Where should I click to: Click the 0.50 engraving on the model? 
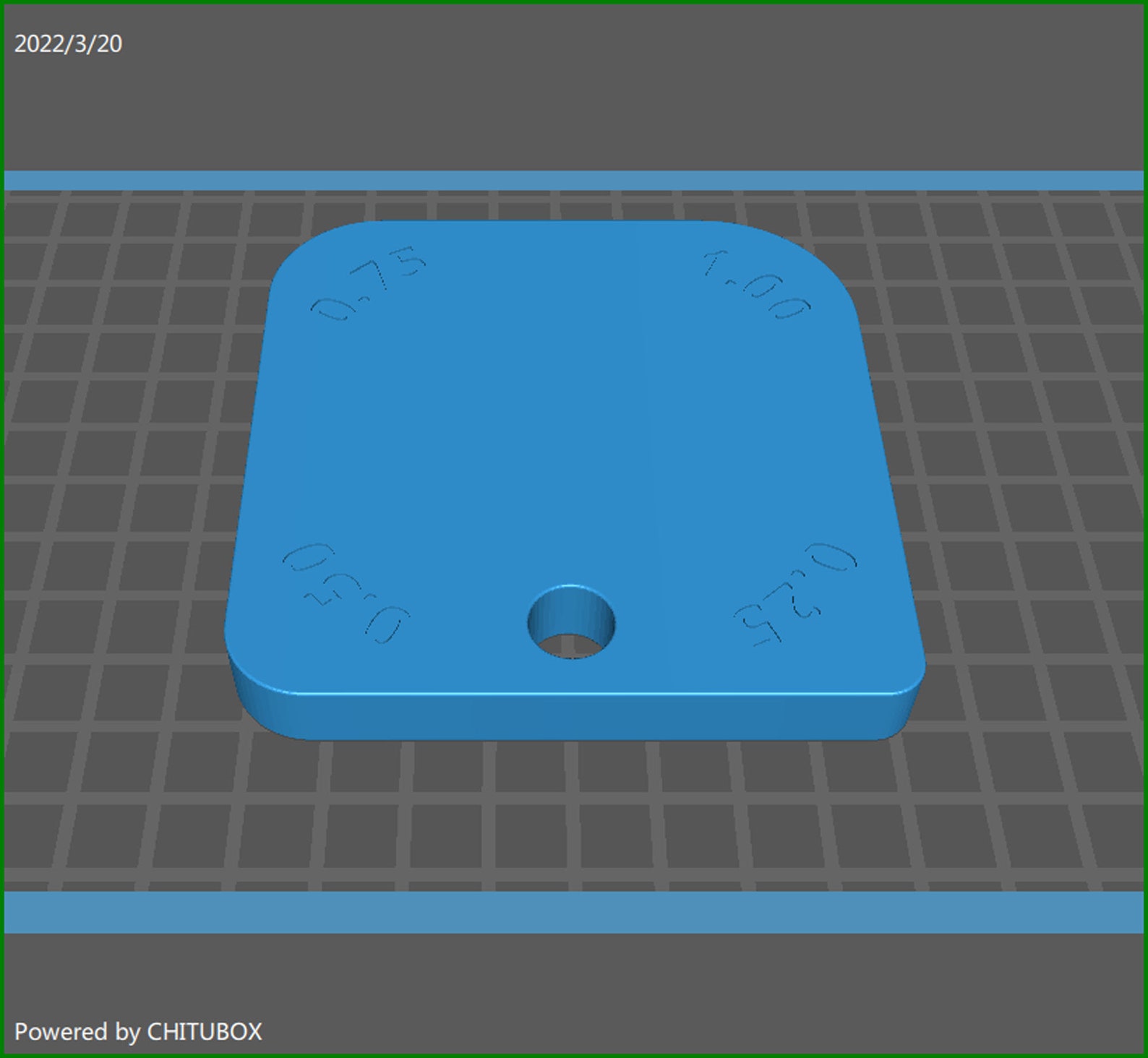coord(346,593)
